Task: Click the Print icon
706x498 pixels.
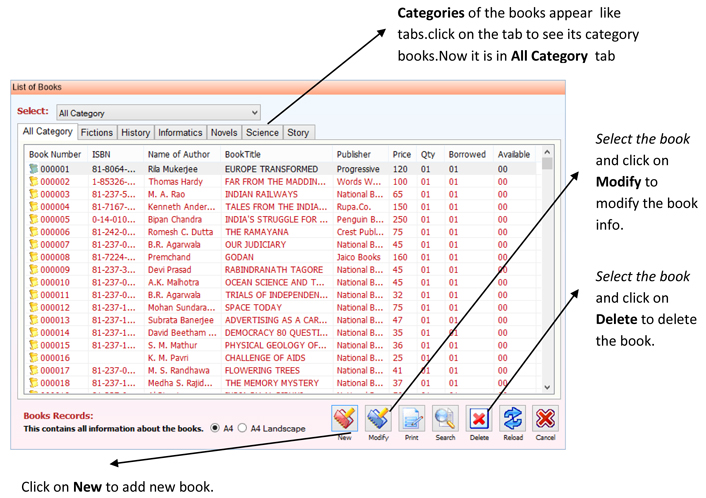Action: point(412,418)
